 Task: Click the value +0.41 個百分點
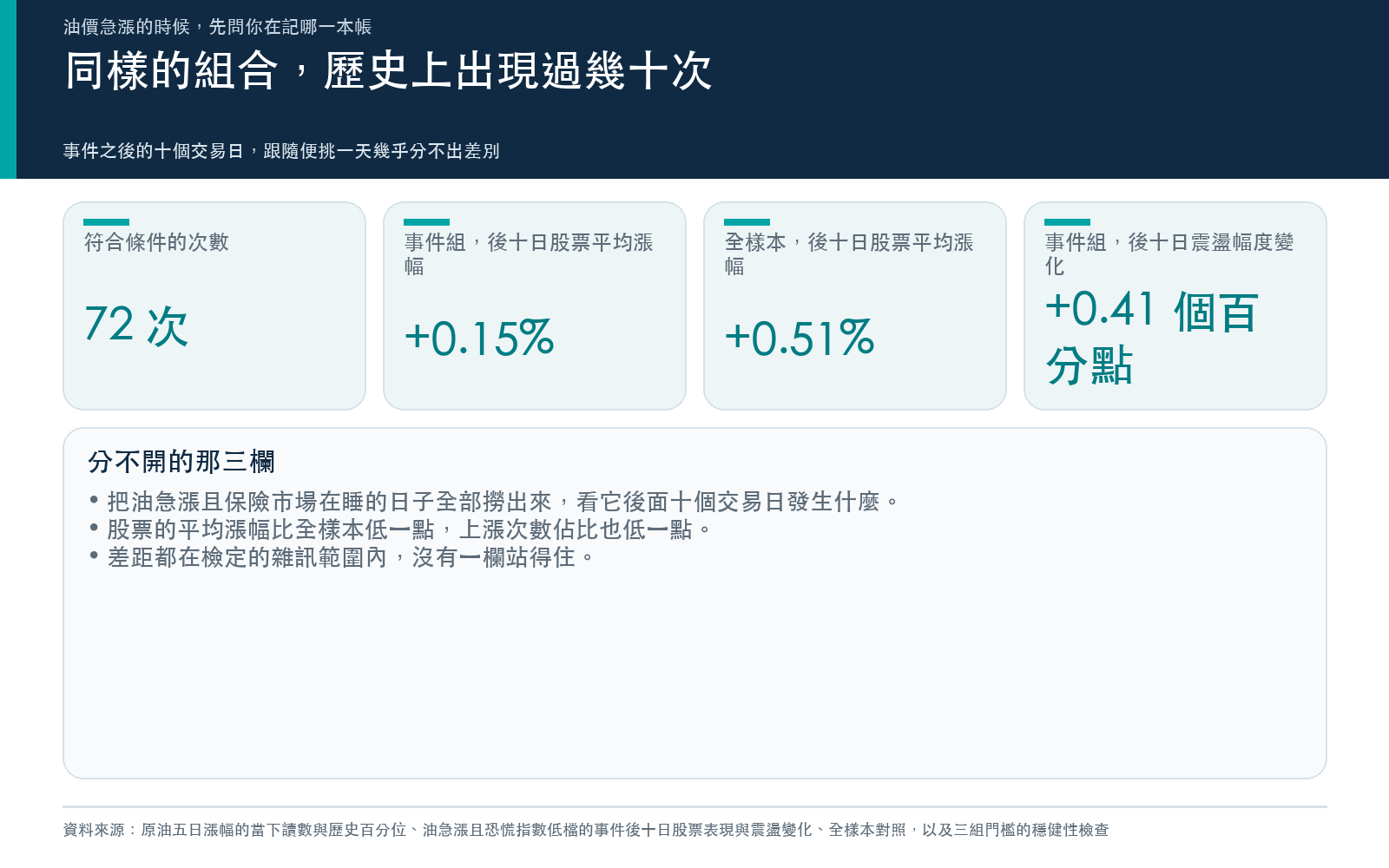(x=1152, y=338)
